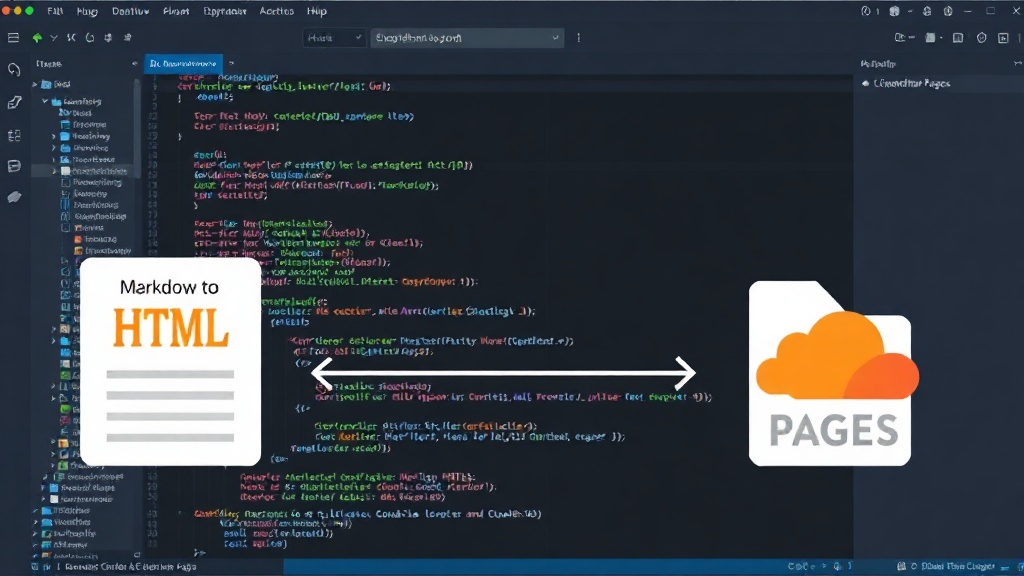Click the circular arrow icon atop the left sidebar
Screen dimensions: 1024x576
tap(14, 69)
